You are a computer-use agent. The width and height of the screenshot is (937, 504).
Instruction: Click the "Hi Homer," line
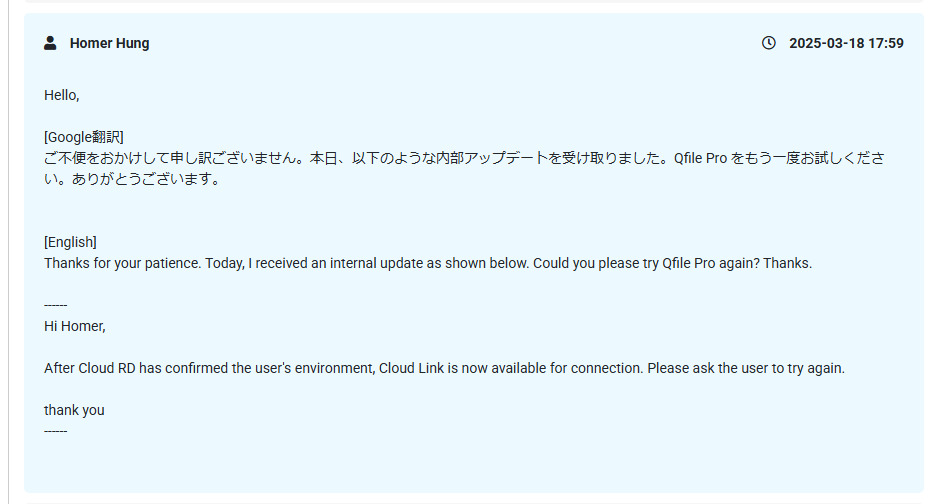pyautogui.click(x=74, y=326)
